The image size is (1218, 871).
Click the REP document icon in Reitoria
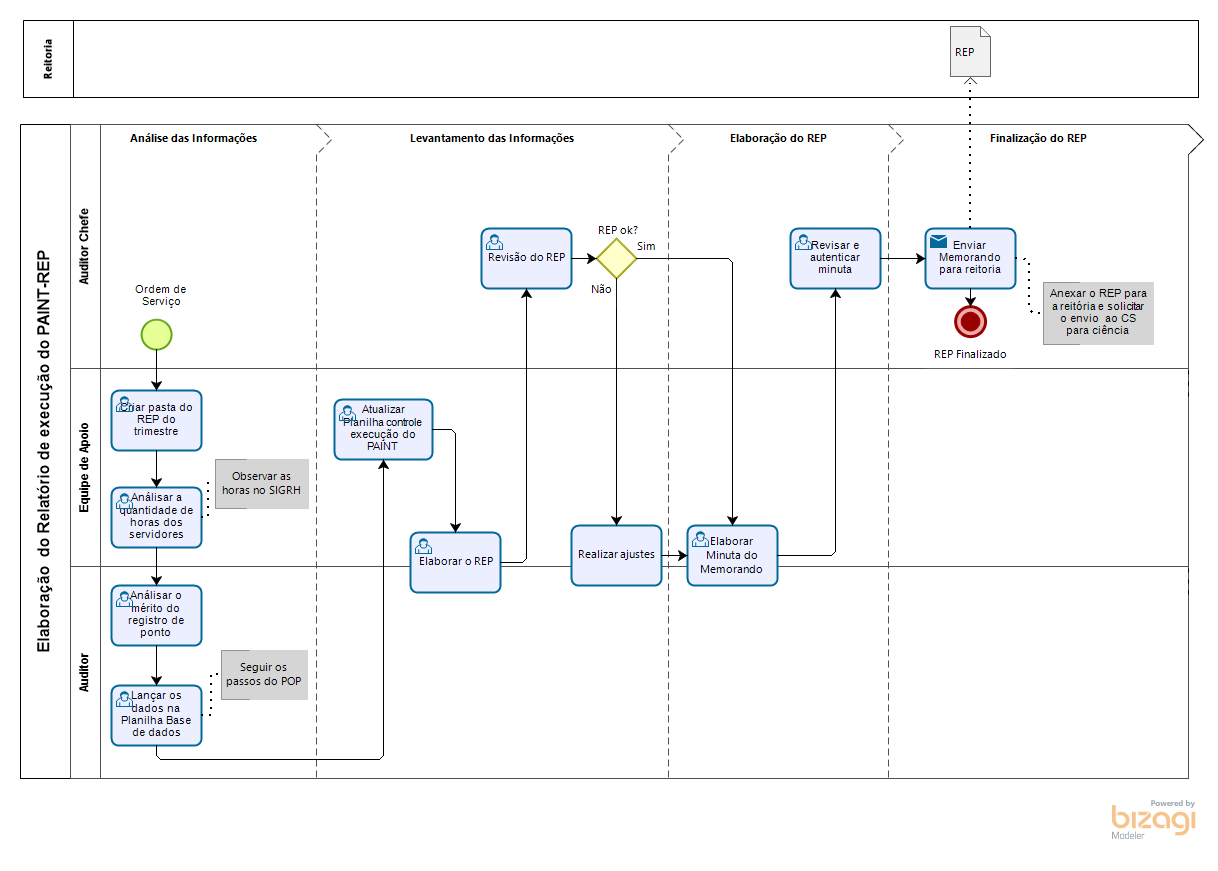[x=969, y=52]
